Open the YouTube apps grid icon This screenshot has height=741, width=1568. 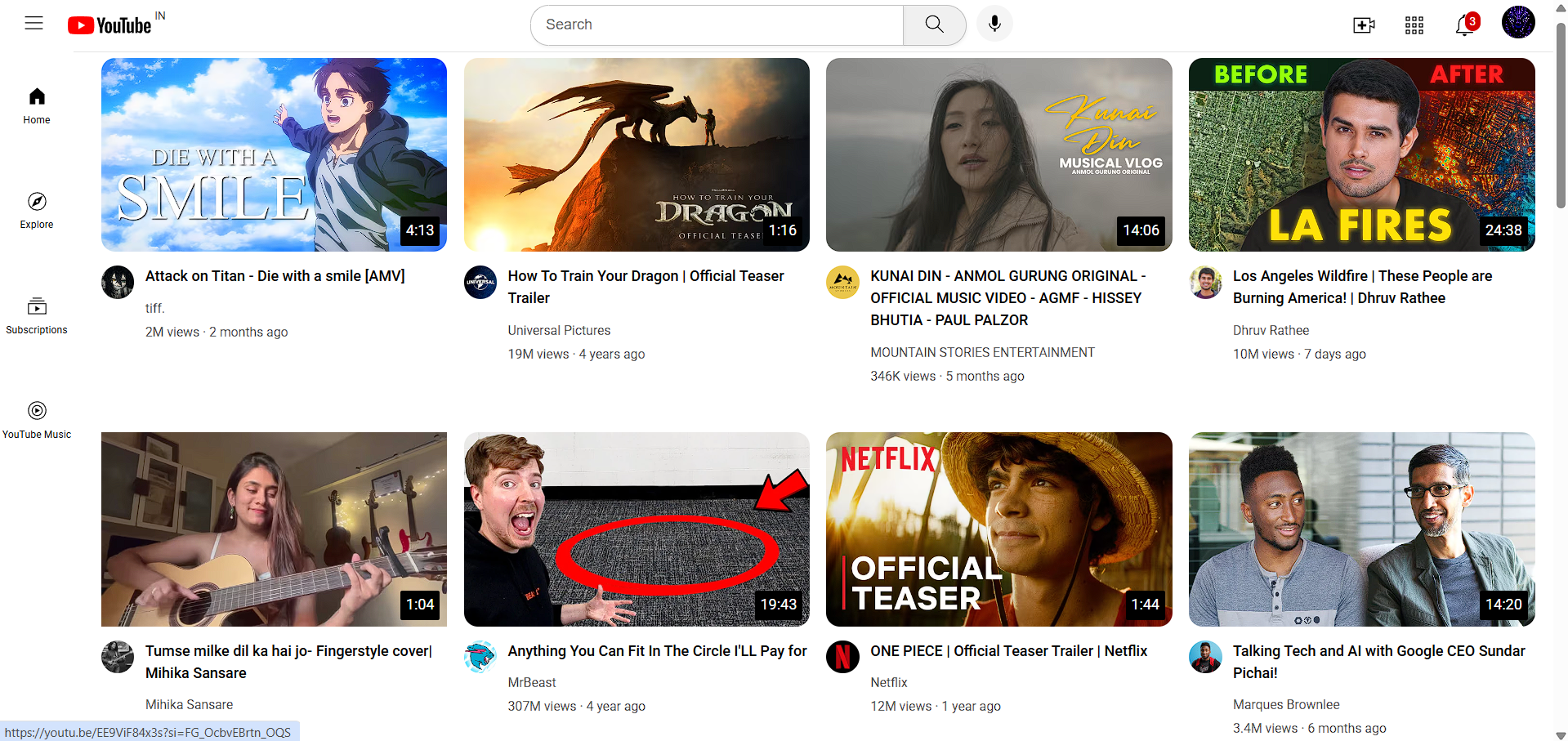1414,25
